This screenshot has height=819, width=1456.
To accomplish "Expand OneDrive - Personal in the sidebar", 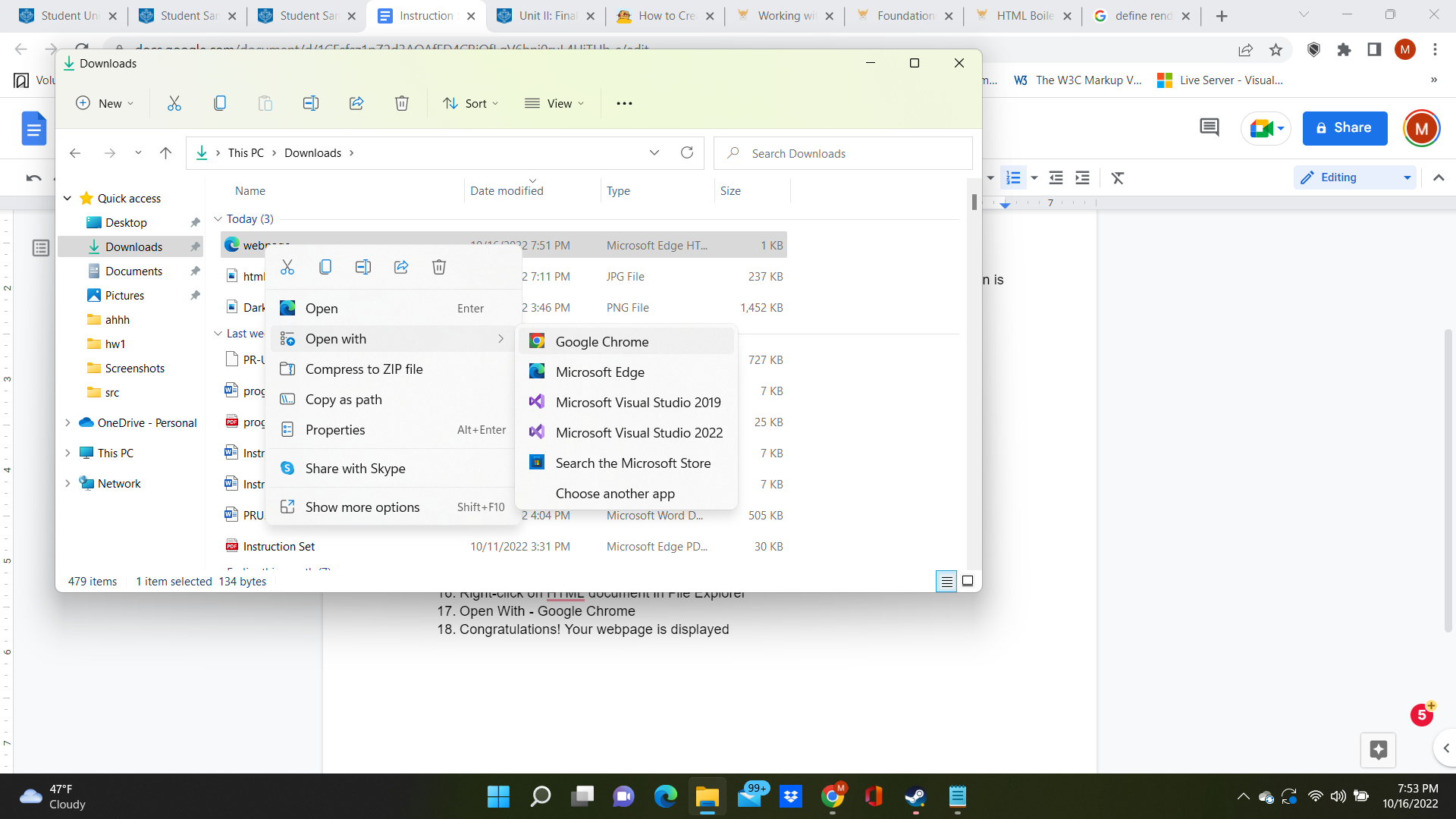I will tap(67, 422).
